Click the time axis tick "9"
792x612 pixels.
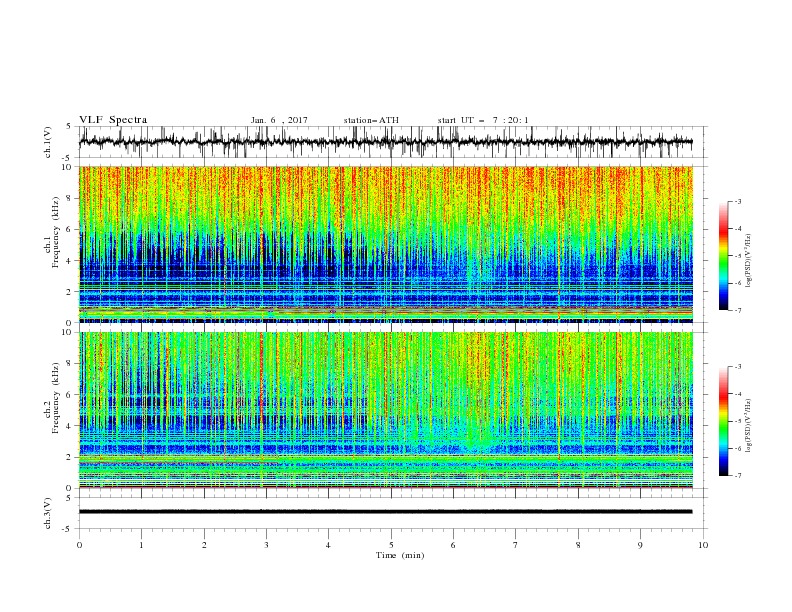pos(640,545)
